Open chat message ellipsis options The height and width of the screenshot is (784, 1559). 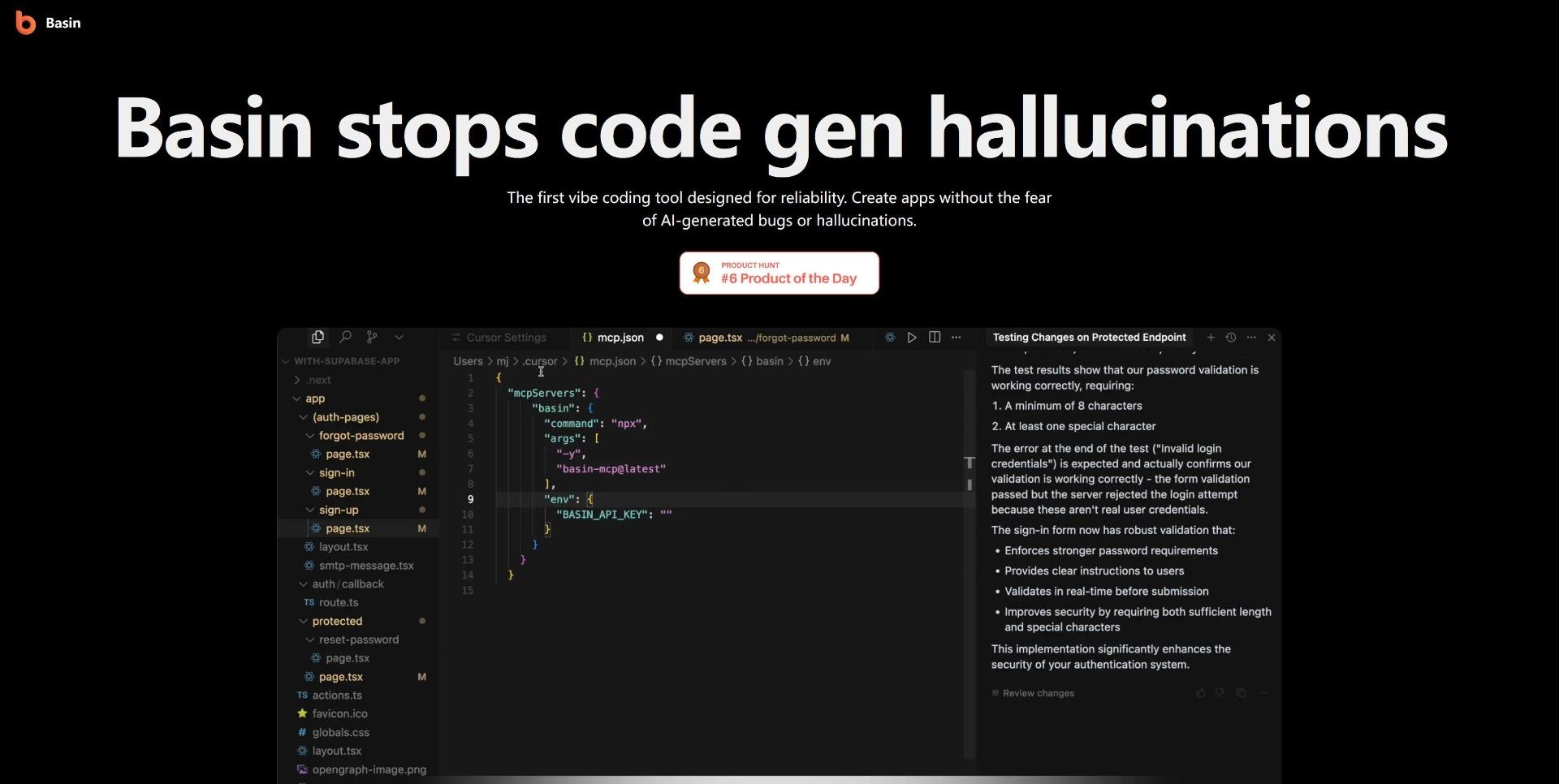tap(1263, 693)
